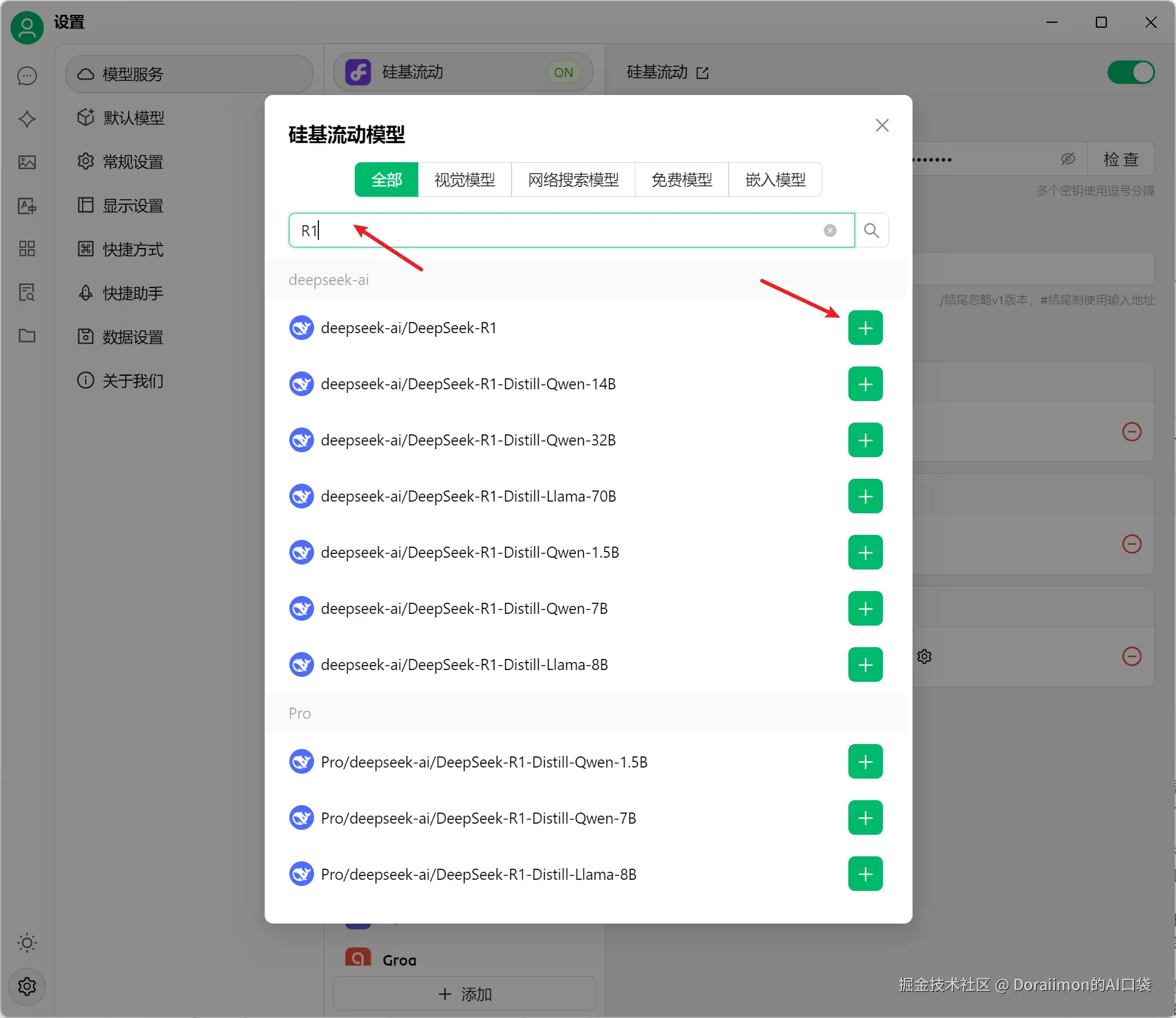
Task: Open 数据设置 settings section
Action: tap(189, 337)
